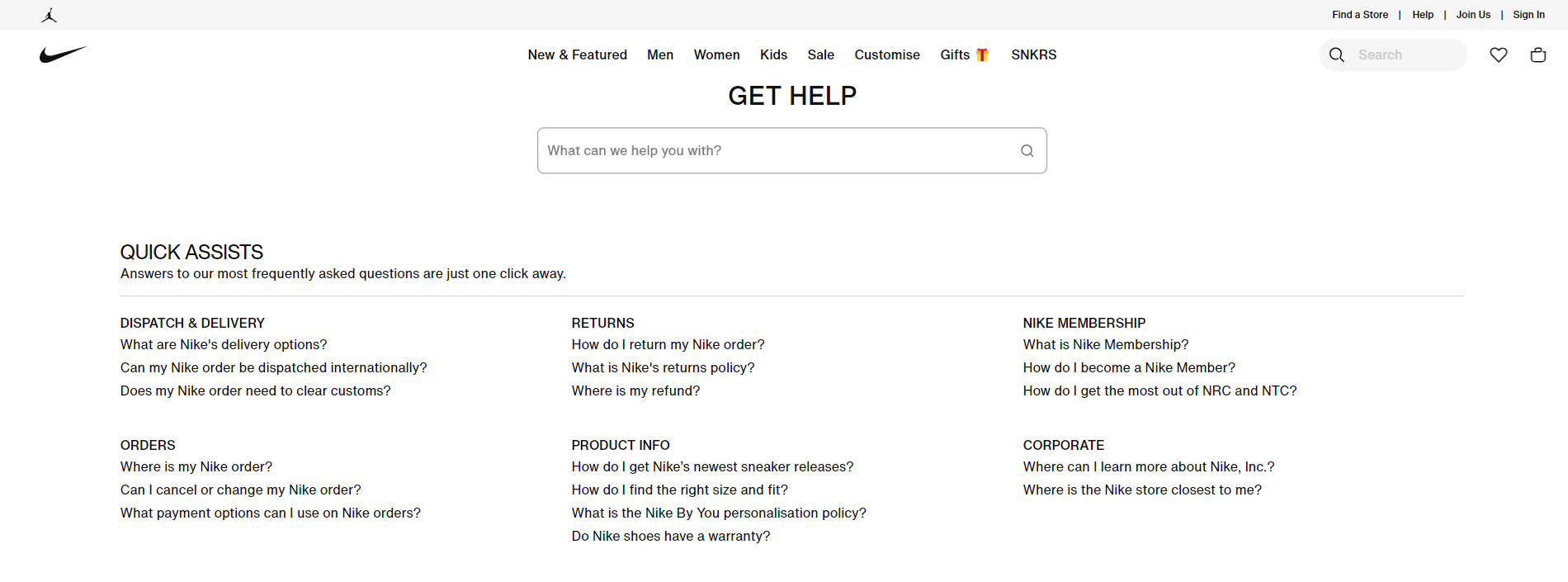Open 'Does my Nike order need to clear customs?'
1568x582 pixels.
click(256, 390)
